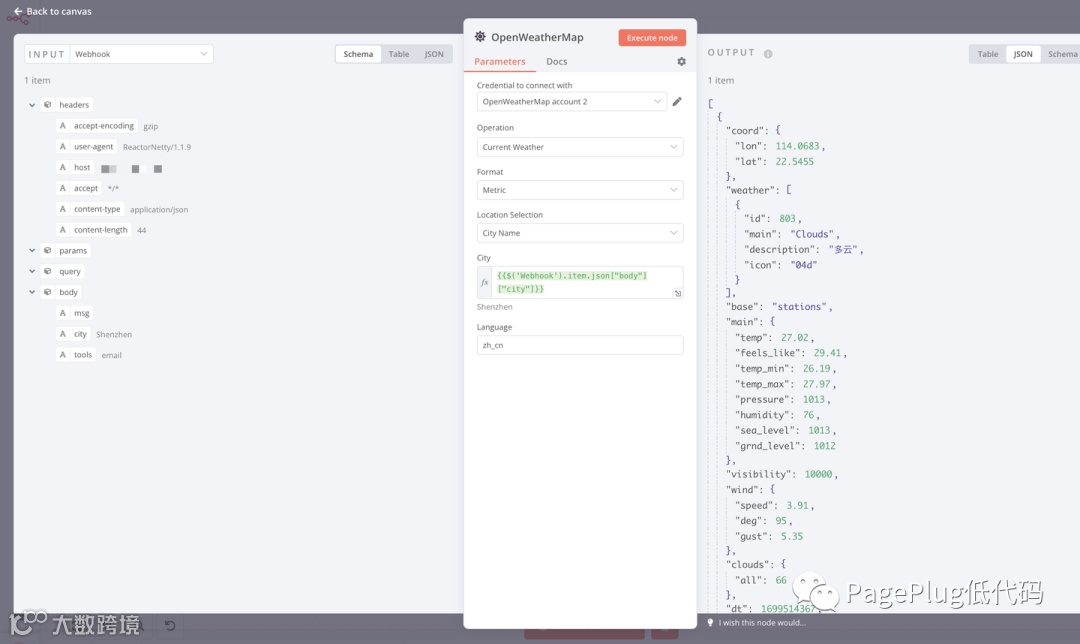Click the Language input field
This screenshot has width=1080, height=644.
point(579,345)
